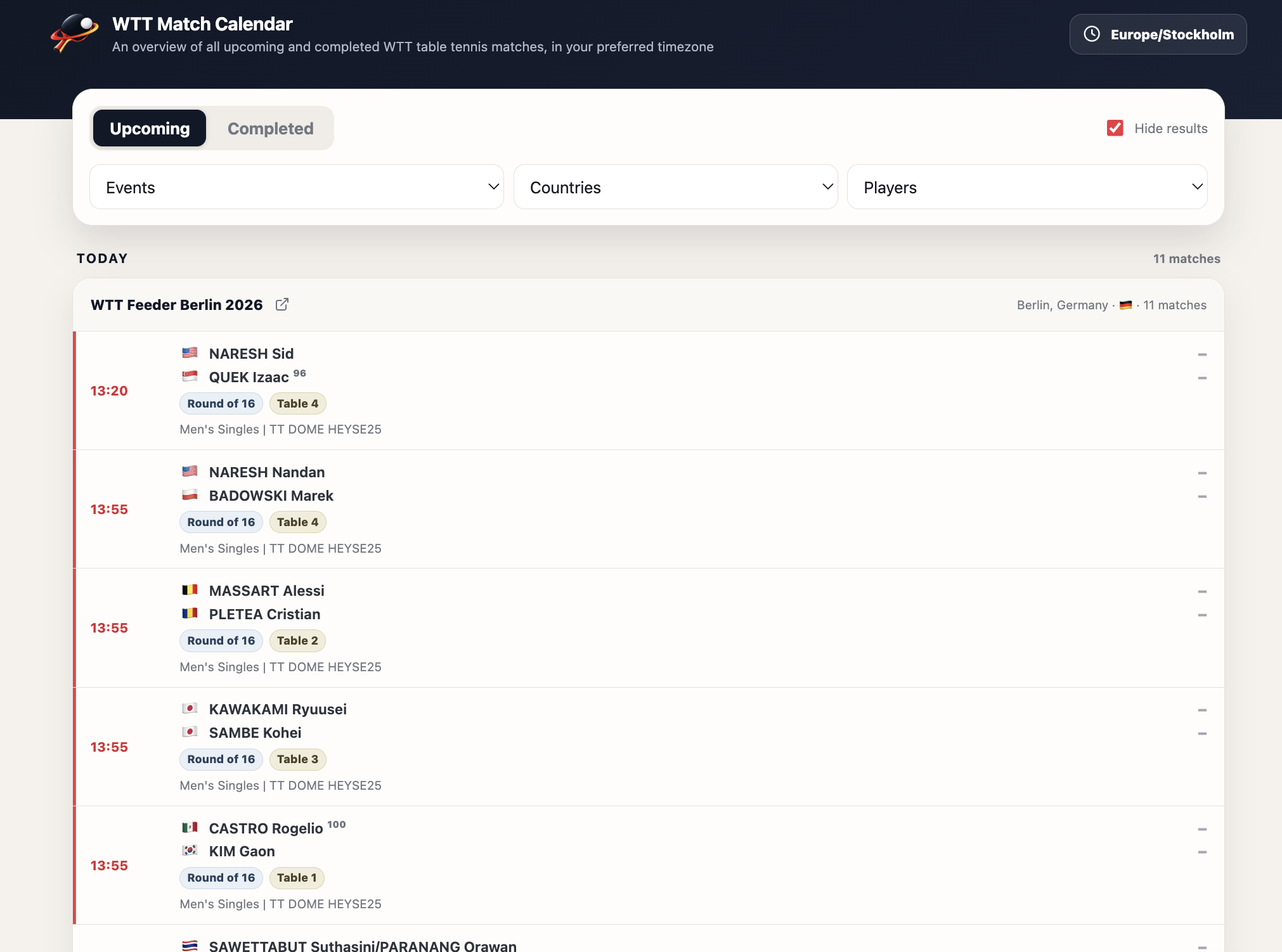
Task: Click USA flag beside NARESH Nandan
Action: [x=190, y=472]
